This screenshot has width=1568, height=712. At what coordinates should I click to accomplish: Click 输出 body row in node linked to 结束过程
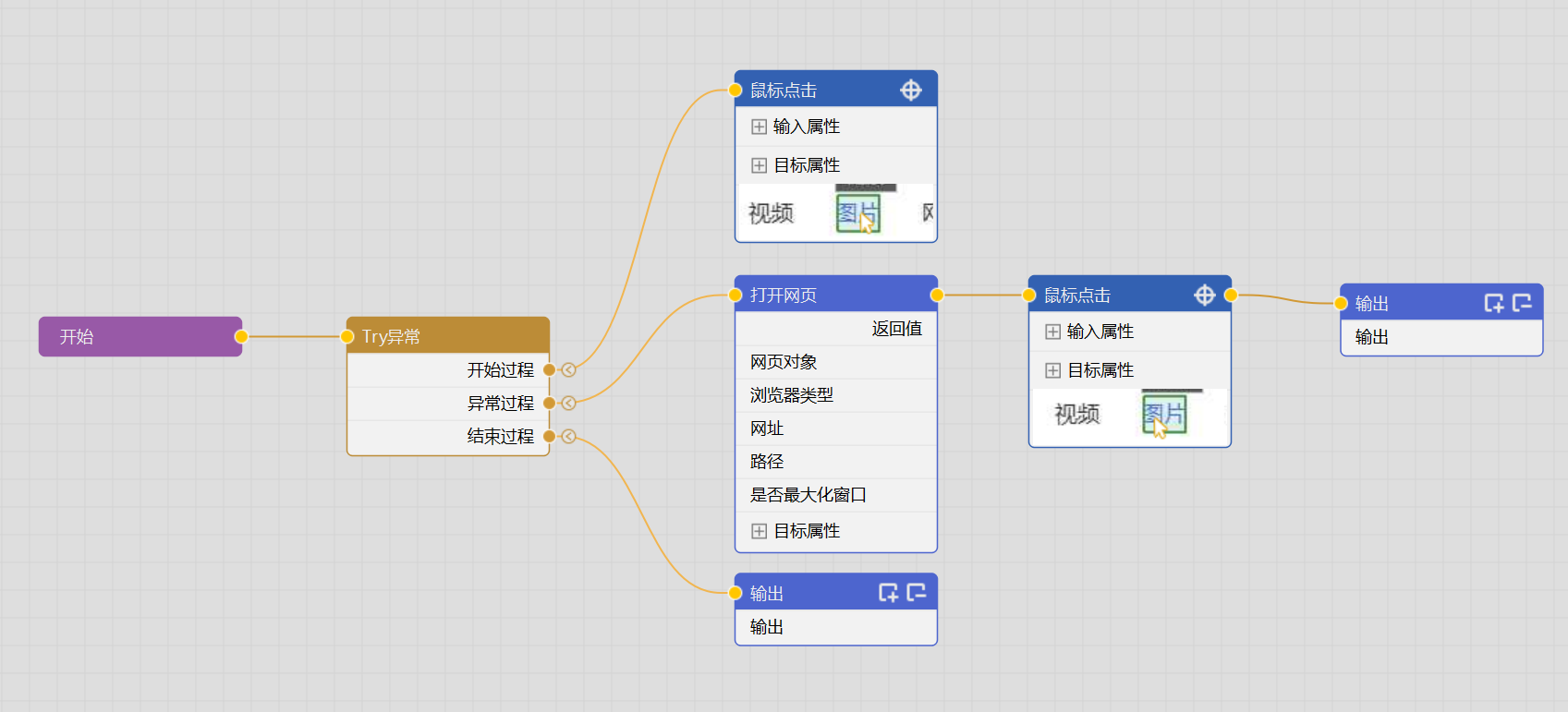(836, 627)
